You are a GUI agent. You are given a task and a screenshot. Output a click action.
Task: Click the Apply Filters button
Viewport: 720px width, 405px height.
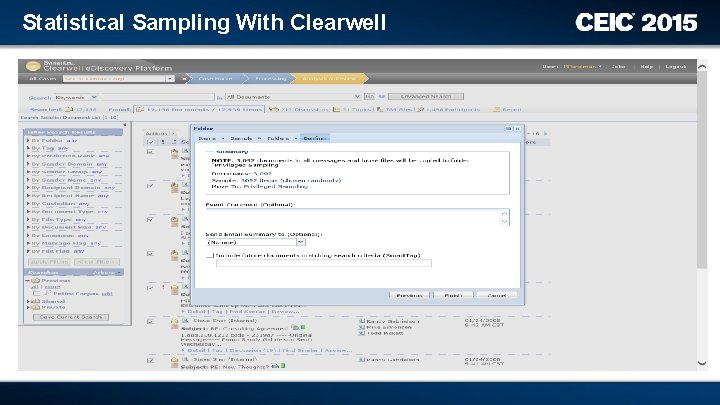(49, 262)
